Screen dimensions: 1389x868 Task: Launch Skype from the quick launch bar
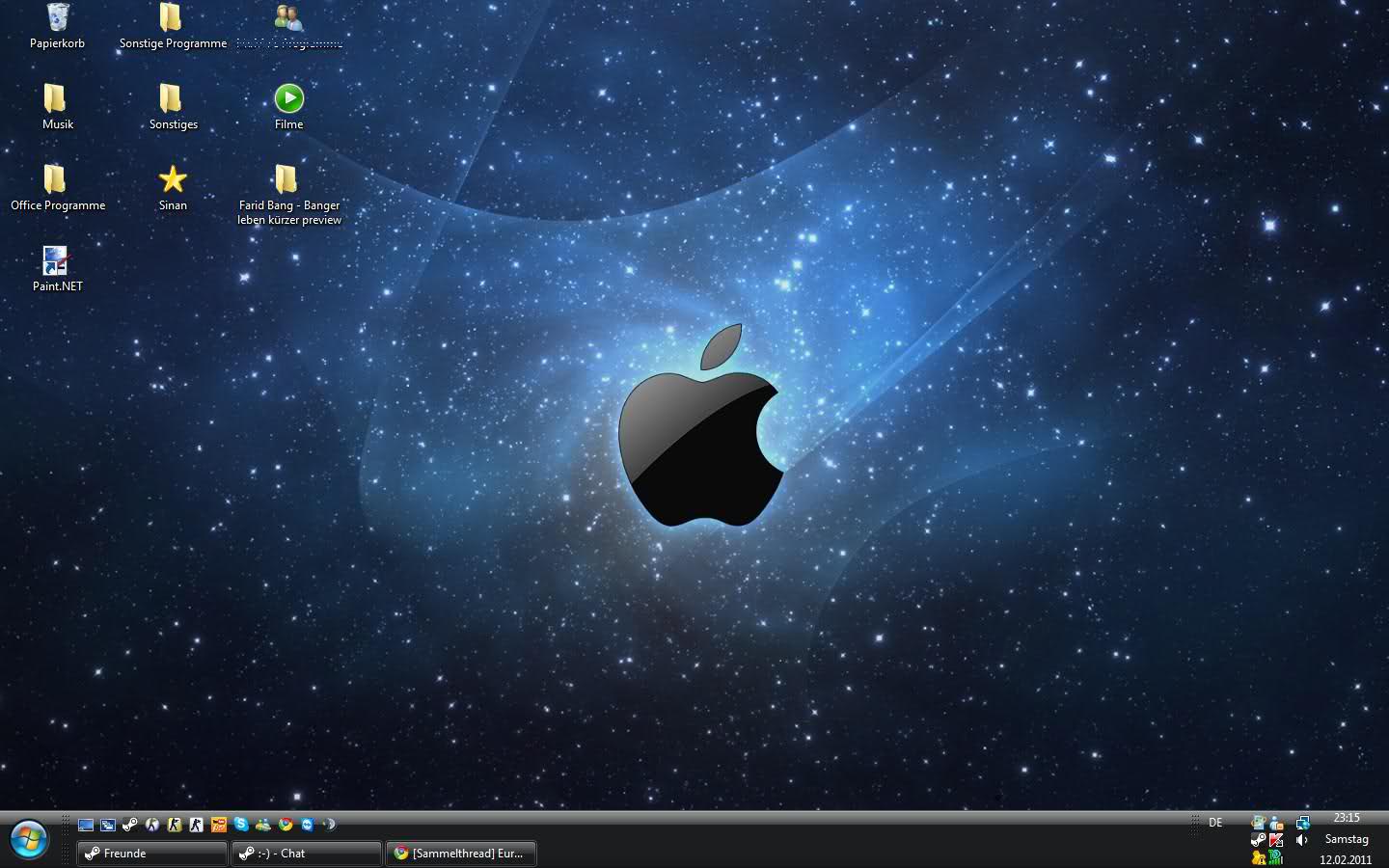[241, 825]
